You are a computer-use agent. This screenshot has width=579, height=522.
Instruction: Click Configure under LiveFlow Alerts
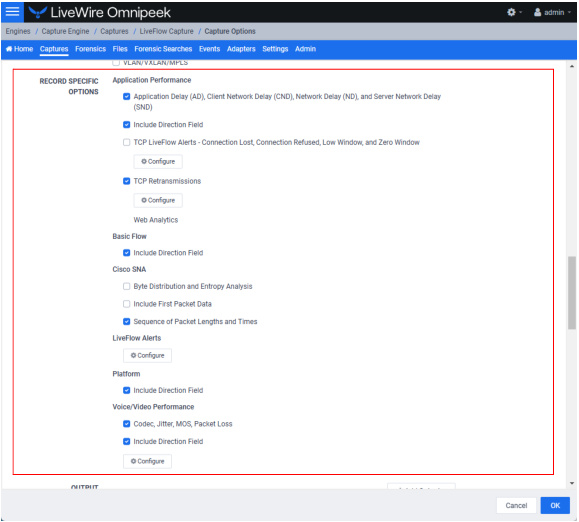point(147,356)
